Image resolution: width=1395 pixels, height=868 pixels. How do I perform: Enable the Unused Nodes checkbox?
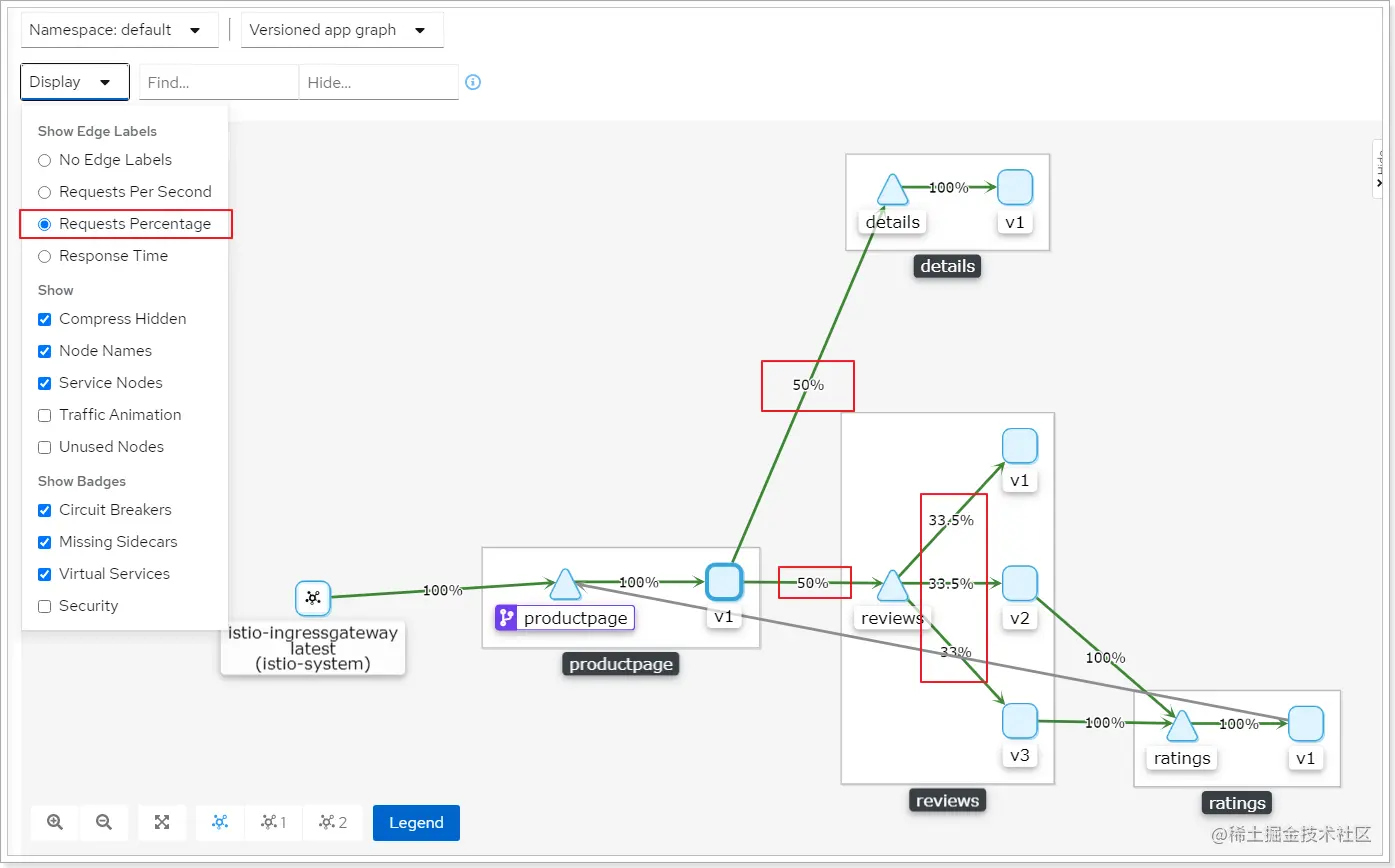[44, 447]
